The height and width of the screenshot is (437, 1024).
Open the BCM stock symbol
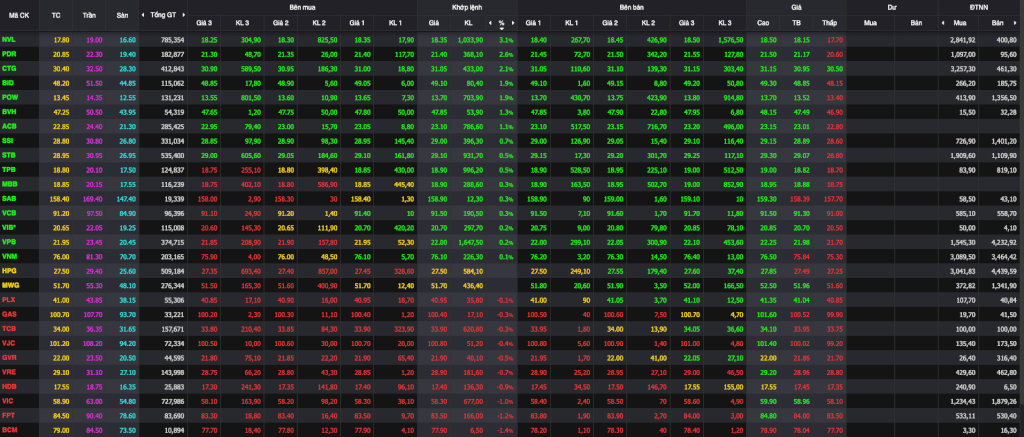click(x=9, y=429)
